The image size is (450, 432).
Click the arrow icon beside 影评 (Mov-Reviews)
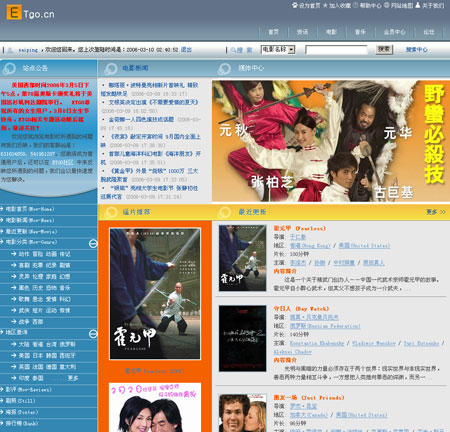coord(2,389)
